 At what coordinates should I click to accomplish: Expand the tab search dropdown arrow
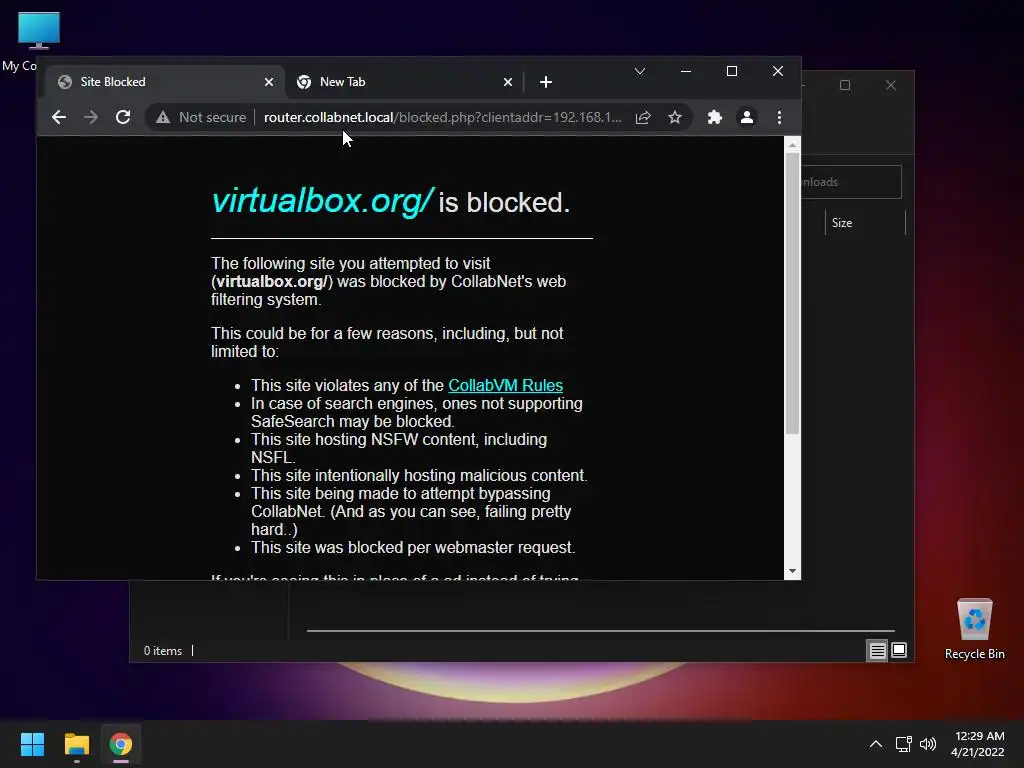pyautogui.click(x=640, y=71)
